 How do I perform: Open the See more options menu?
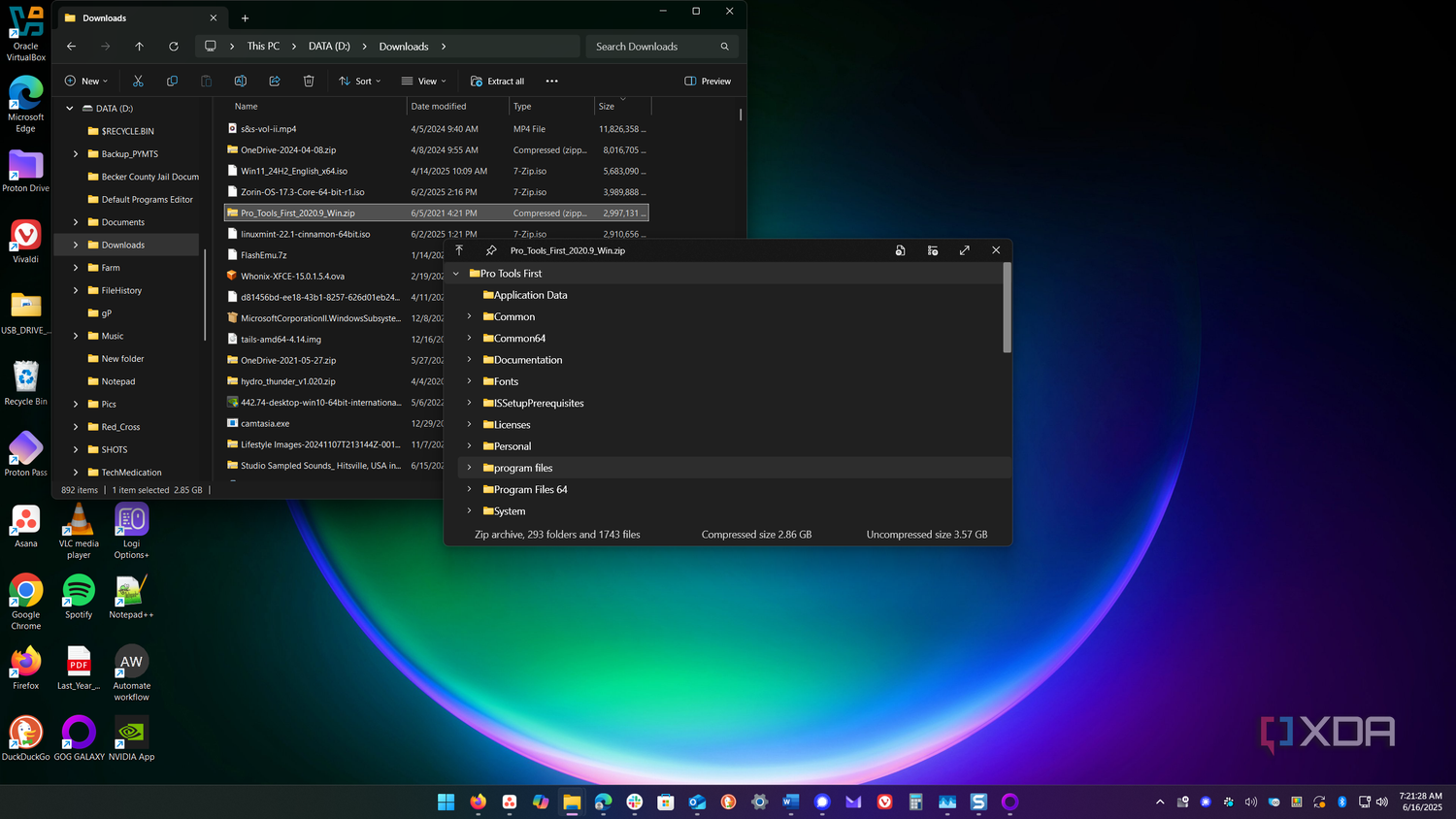551,82
